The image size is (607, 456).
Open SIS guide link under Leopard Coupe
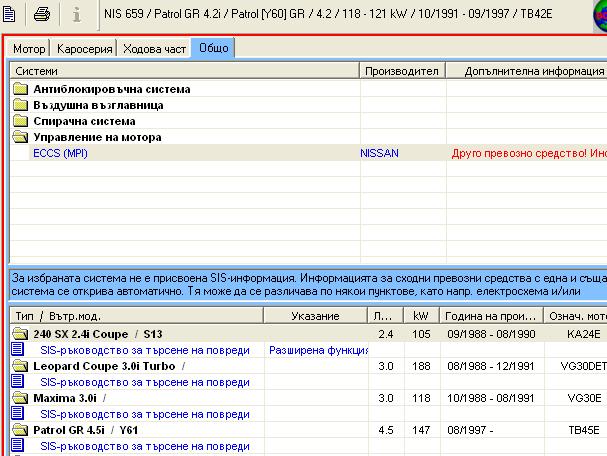tap(145, 382)
